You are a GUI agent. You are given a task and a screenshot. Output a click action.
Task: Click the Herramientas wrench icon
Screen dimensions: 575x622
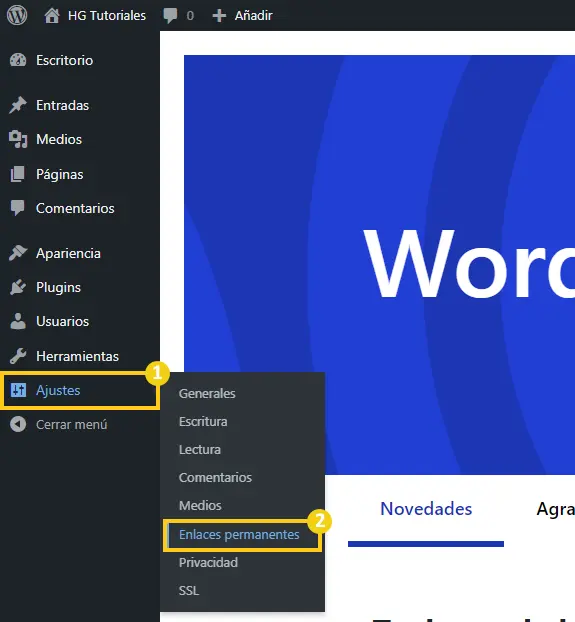tap(18, 356)
